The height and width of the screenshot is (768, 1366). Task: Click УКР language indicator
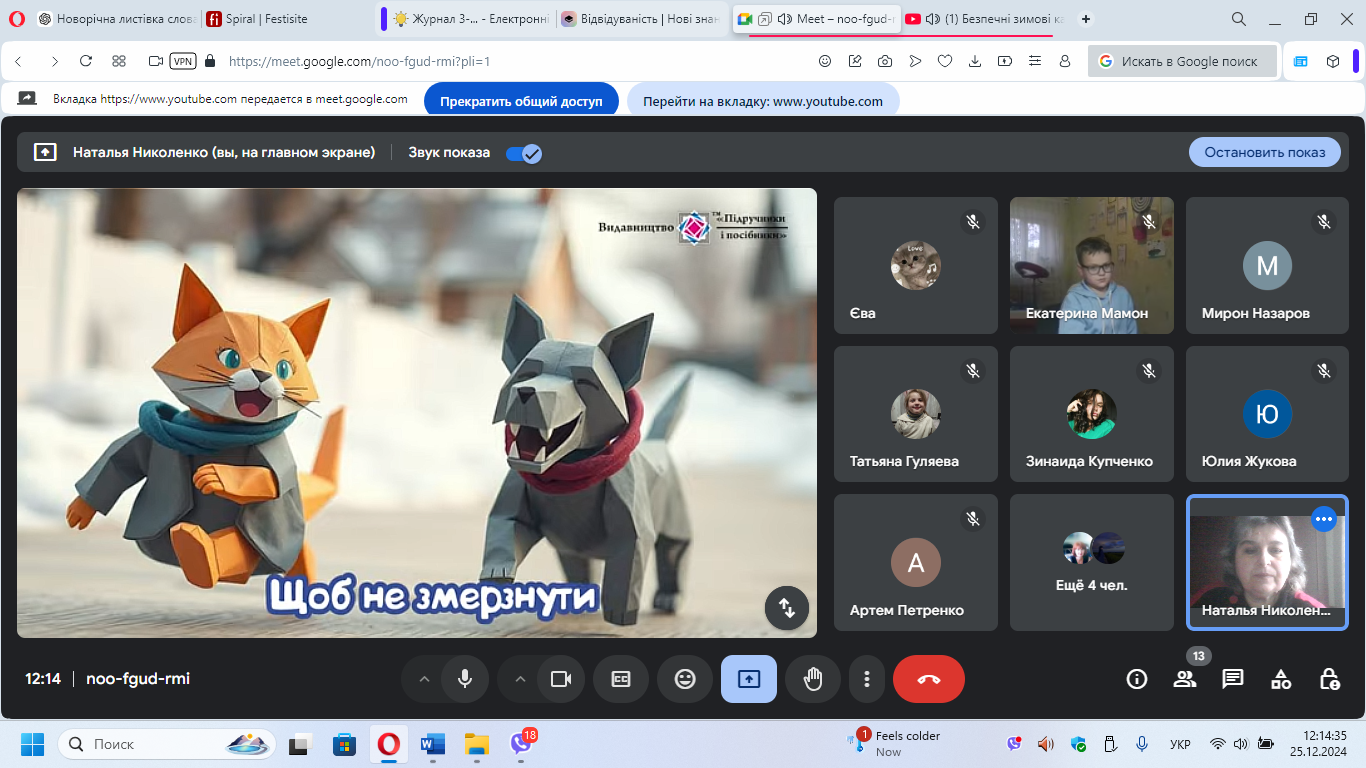pyautogui.click(x=1180, y=745)
